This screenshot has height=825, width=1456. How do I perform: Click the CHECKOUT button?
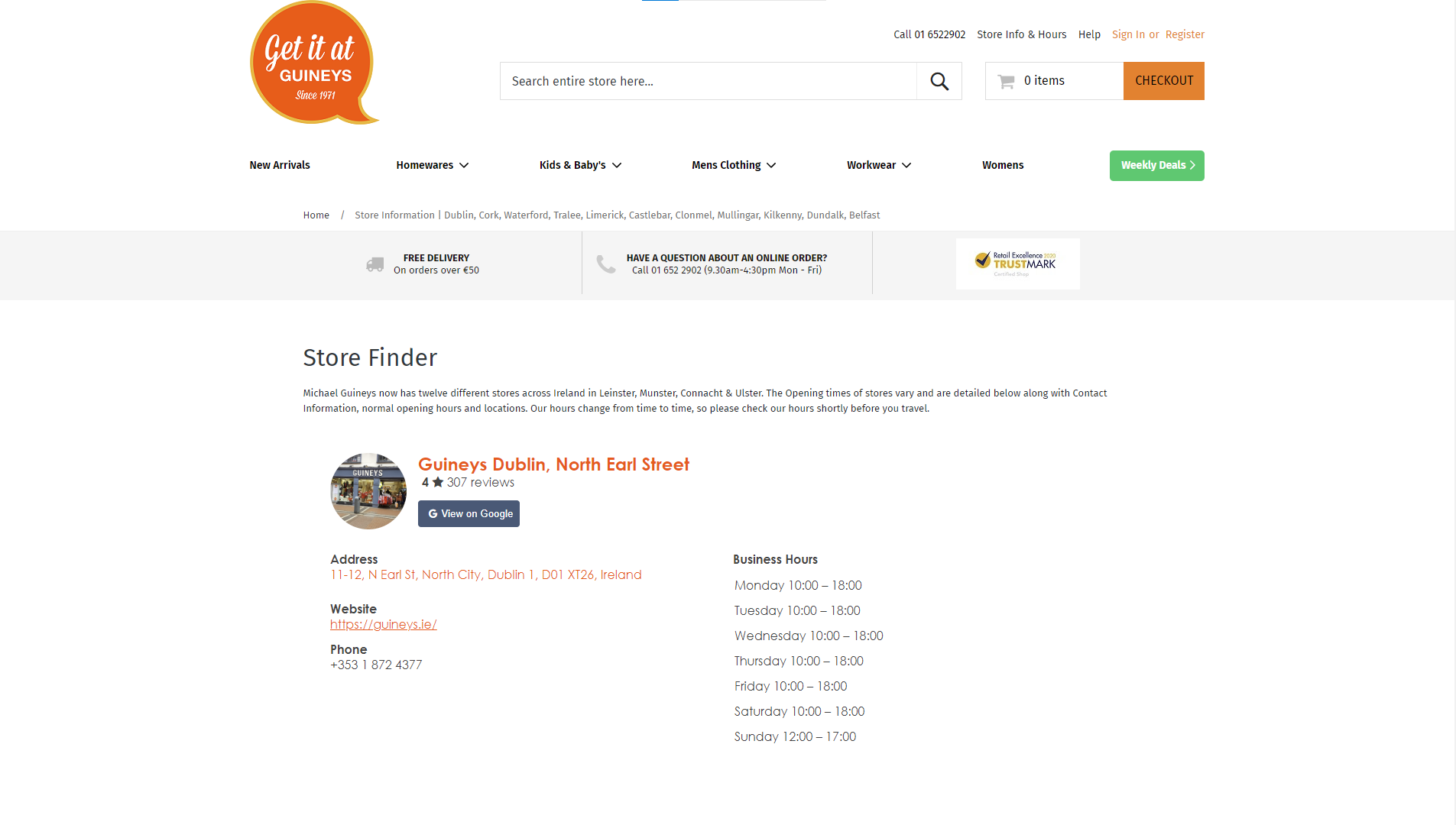pyautogui.click(x=1163, y=81)
